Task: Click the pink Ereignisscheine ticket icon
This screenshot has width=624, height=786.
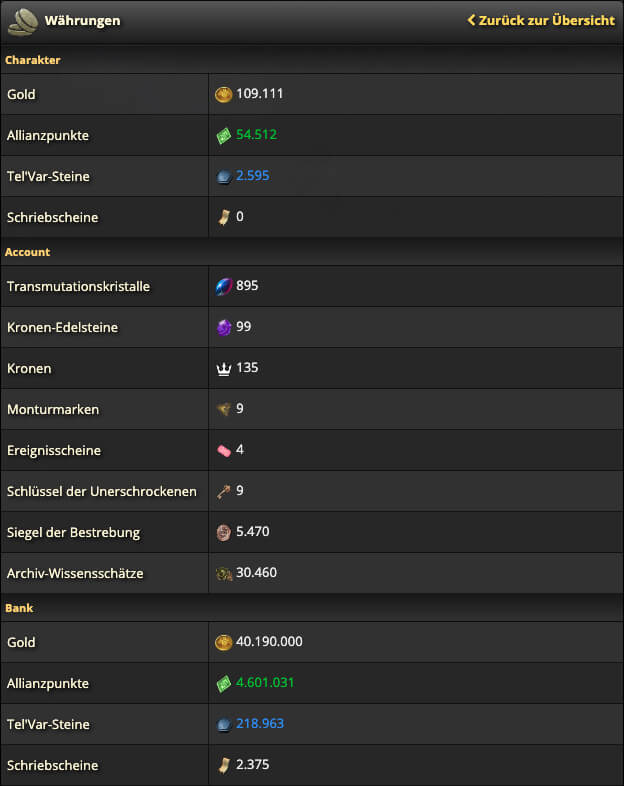Action: pos(224,451)
